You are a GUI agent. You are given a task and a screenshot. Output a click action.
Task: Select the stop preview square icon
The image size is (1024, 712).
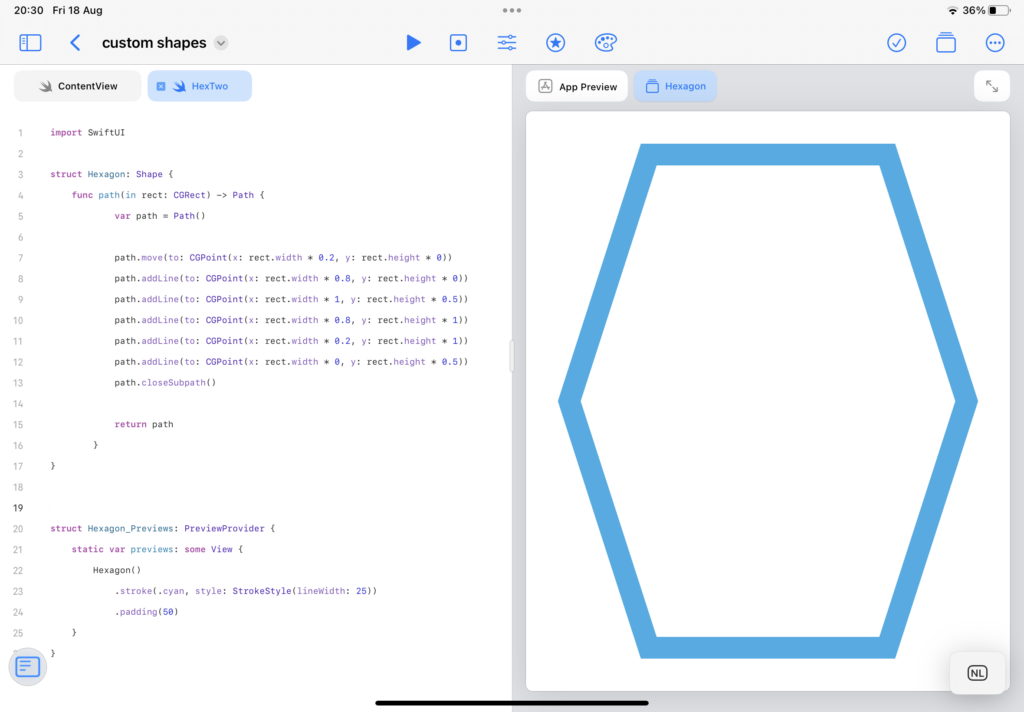coord(458,43)
